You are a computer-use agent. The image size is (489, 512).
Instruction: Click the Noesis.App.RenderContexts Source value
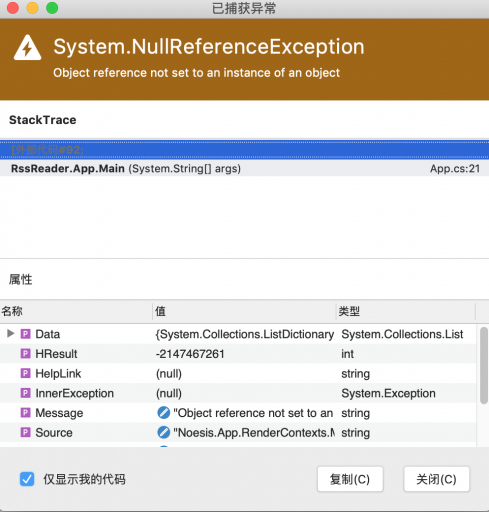point(254,433)
